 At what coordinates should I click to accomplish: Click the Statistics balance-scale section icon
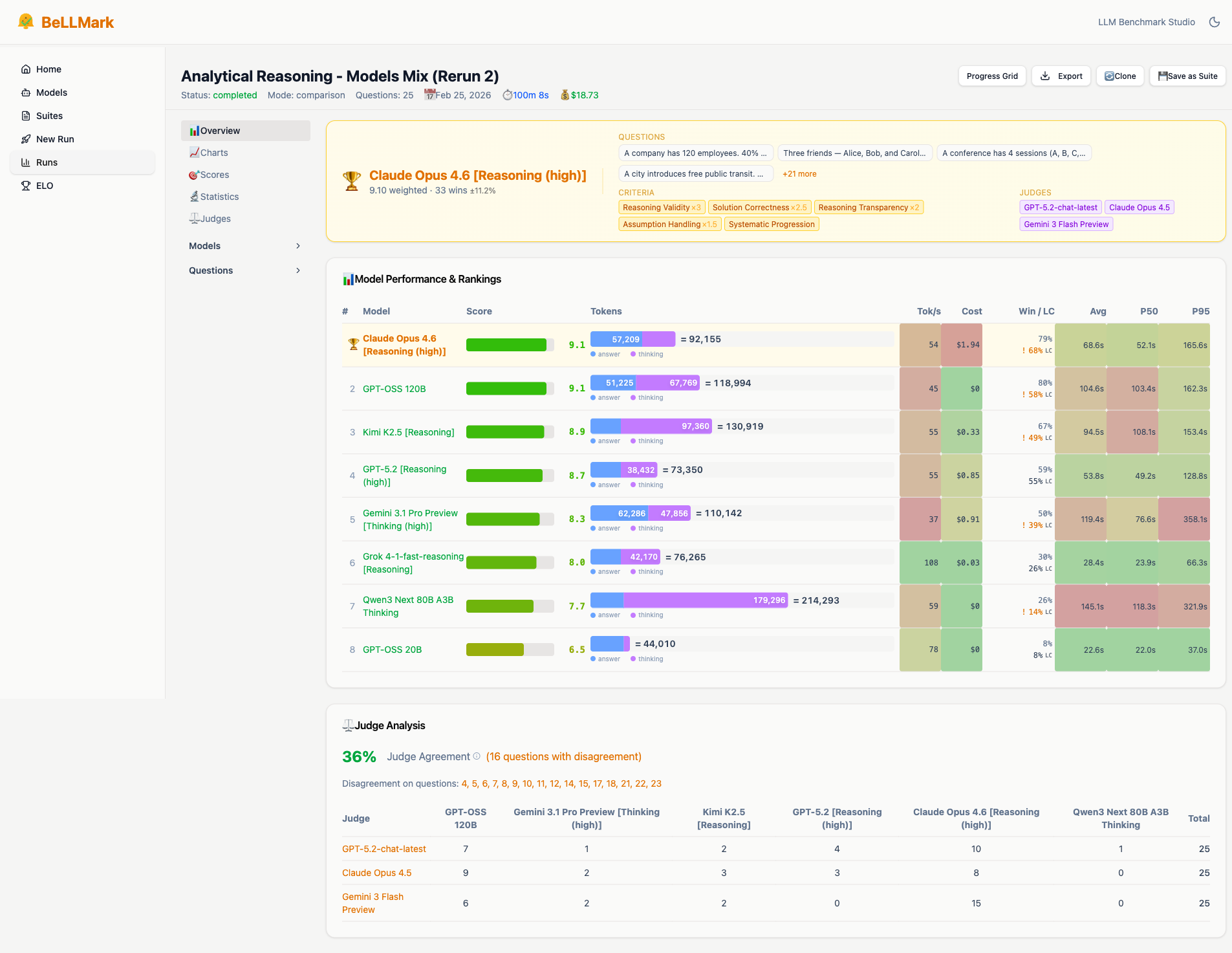click(x=195, y=196)
